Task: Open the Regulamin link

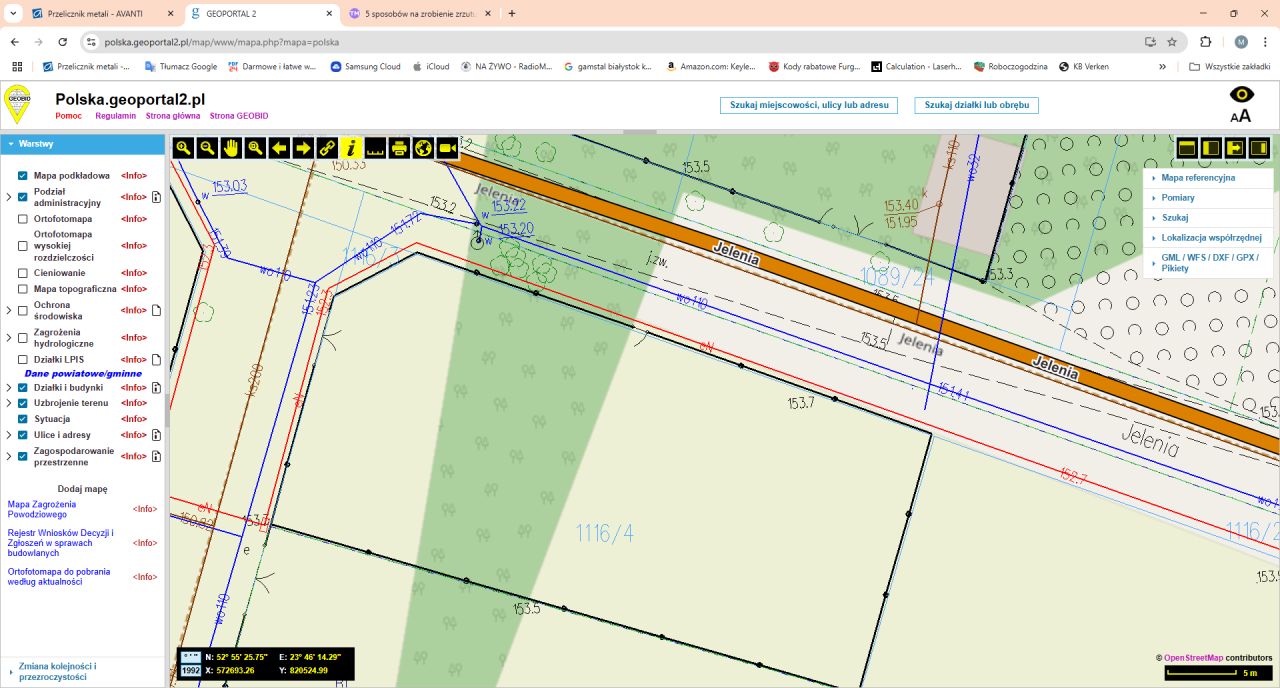Action: (115, 116)
